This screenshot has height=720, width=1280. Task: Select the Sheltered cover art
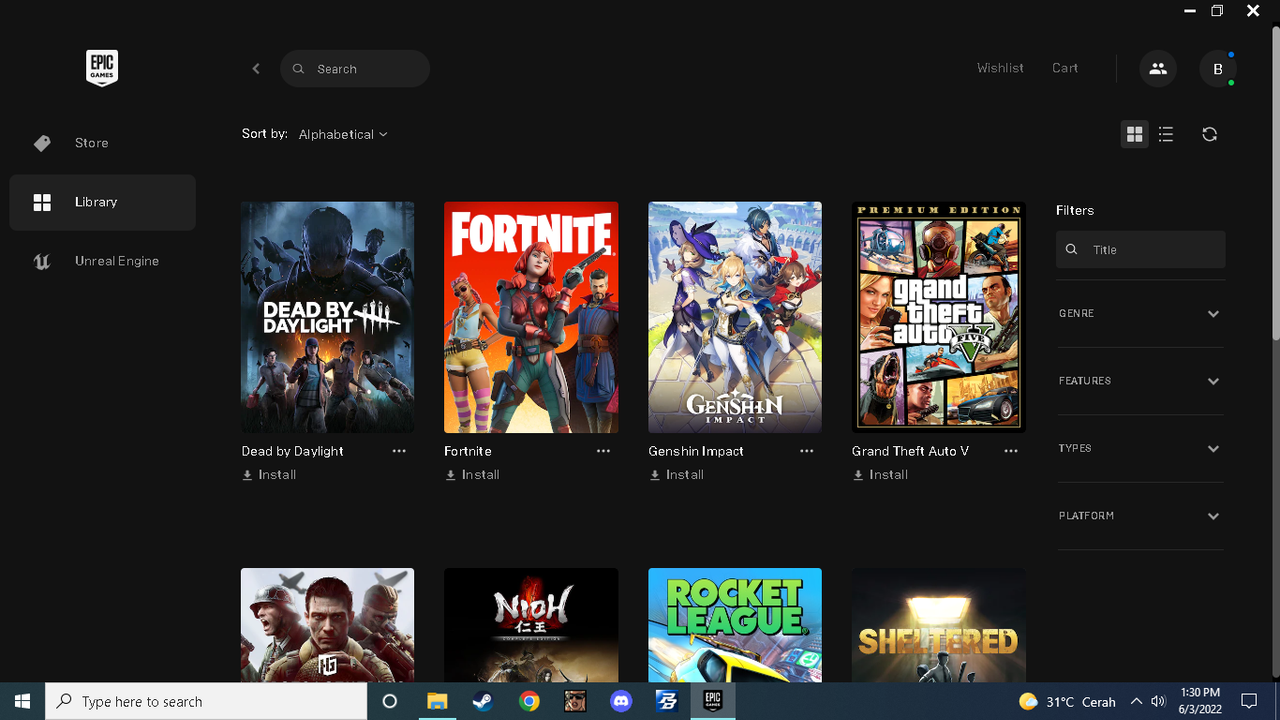(x=939, y=625)
